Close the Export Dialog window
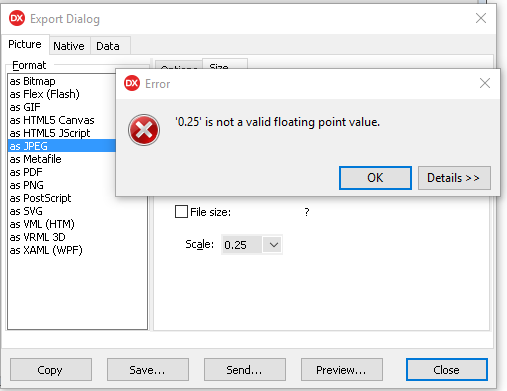 [x=481, y=18]
